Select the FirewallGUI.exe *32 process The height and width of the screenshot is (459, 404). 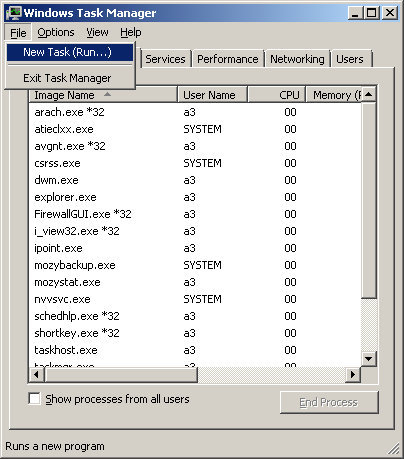(195, 214)
